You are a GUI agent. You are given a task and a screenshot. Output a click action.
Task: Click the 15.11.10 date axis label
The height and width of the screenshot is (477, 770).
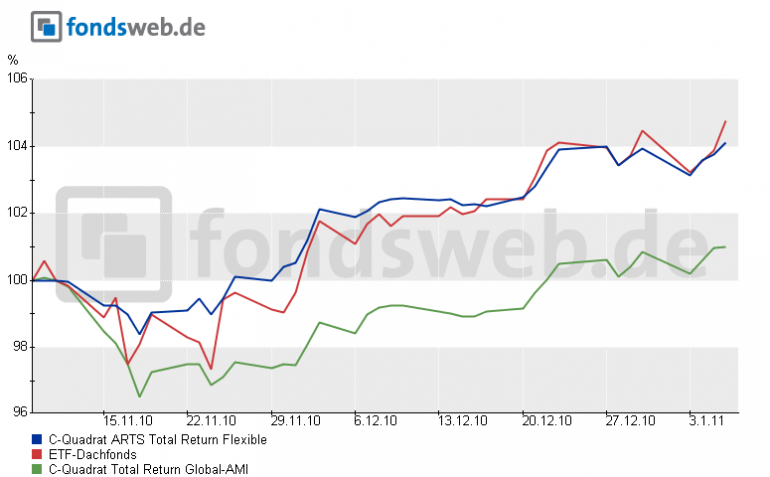pos(126,423)
